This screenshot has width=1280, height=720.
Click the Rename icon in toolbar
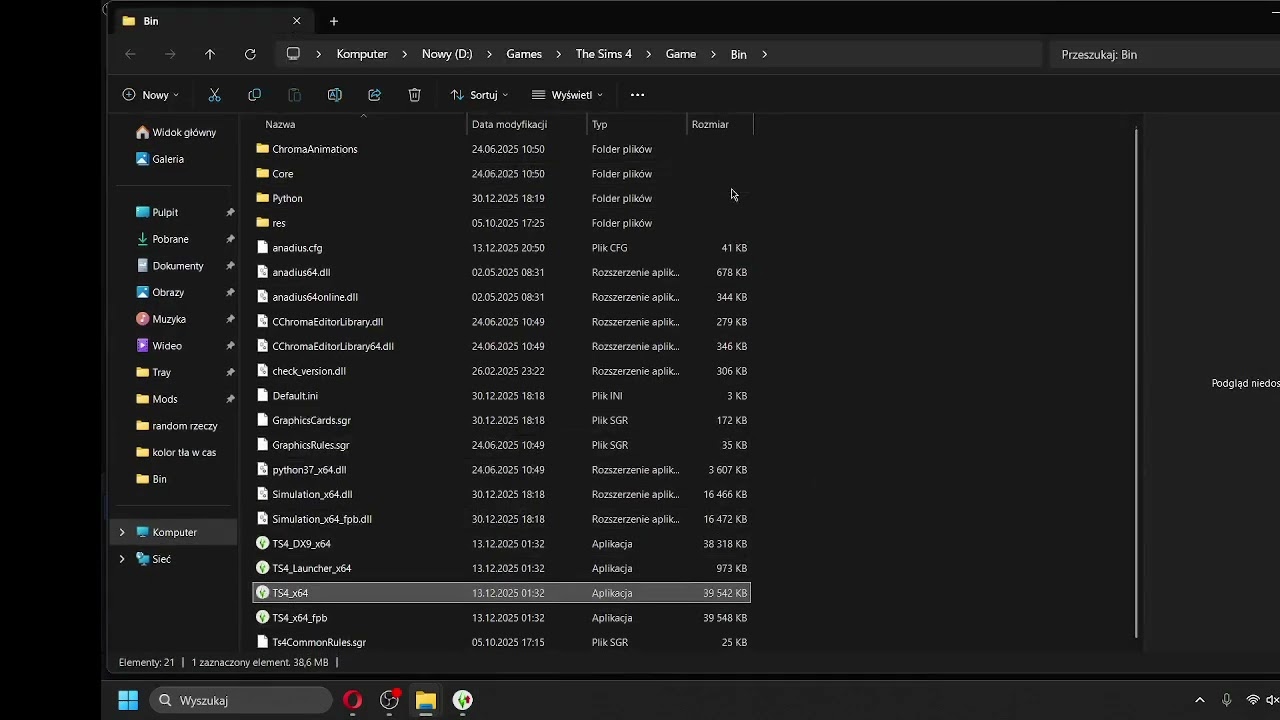point(334,95)
